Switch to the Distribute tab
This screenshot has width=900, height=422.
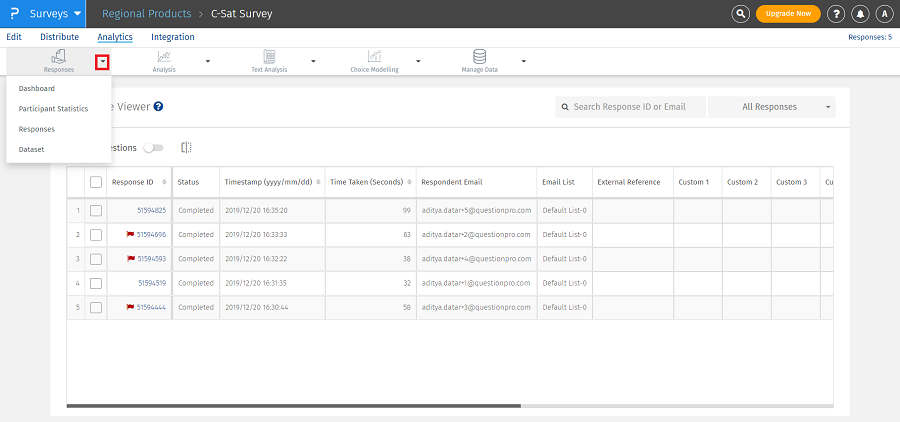(x=59, y=37)
